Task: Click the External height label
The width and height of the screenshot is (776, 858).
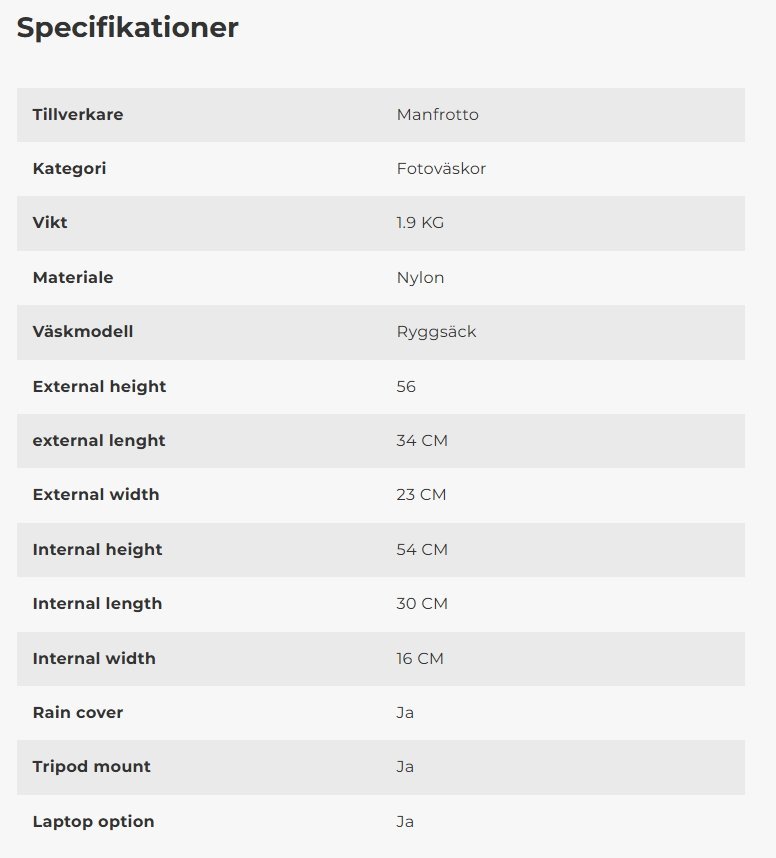Action: 99,386
